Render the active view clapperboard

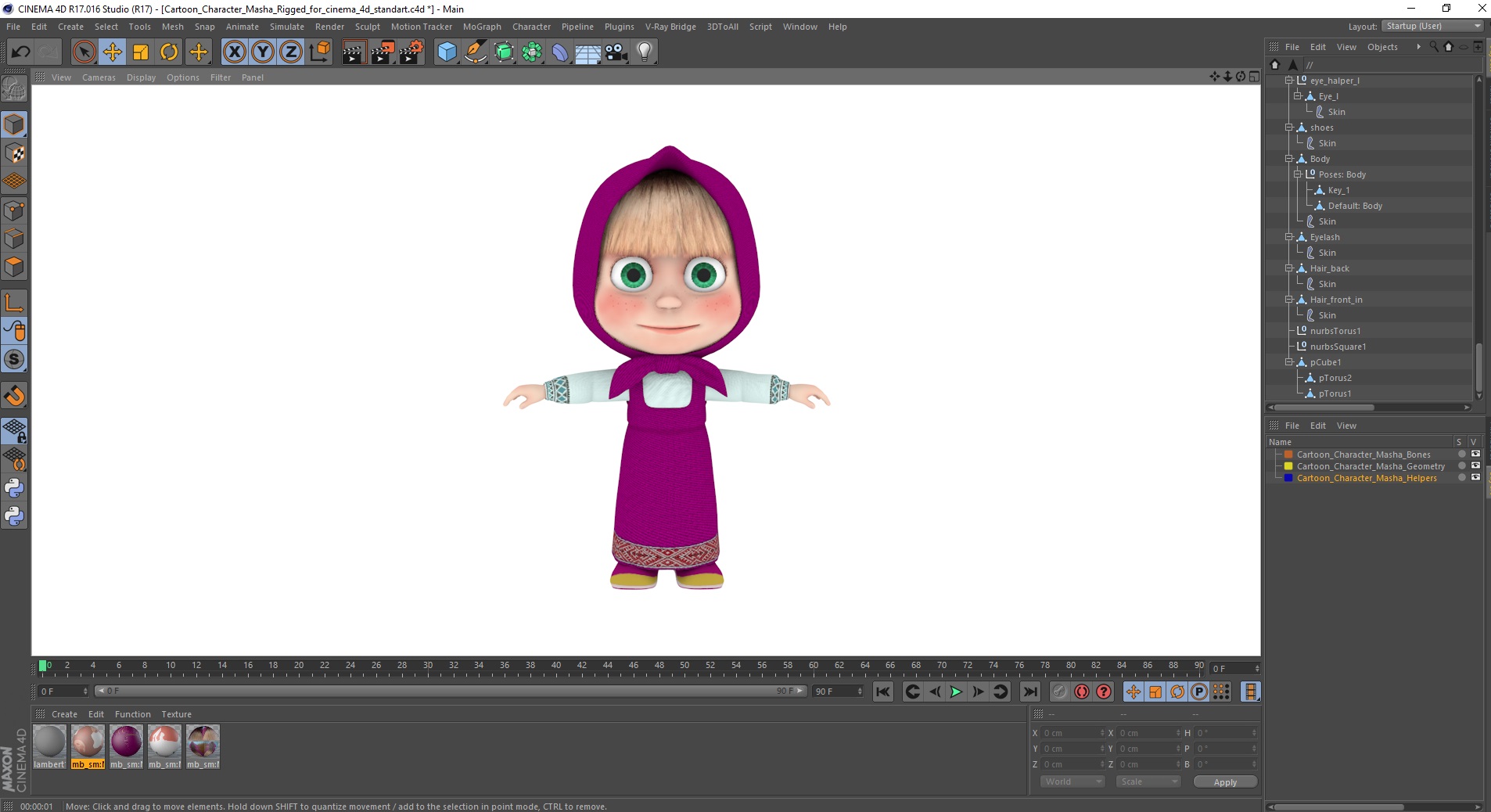(354, 52)
